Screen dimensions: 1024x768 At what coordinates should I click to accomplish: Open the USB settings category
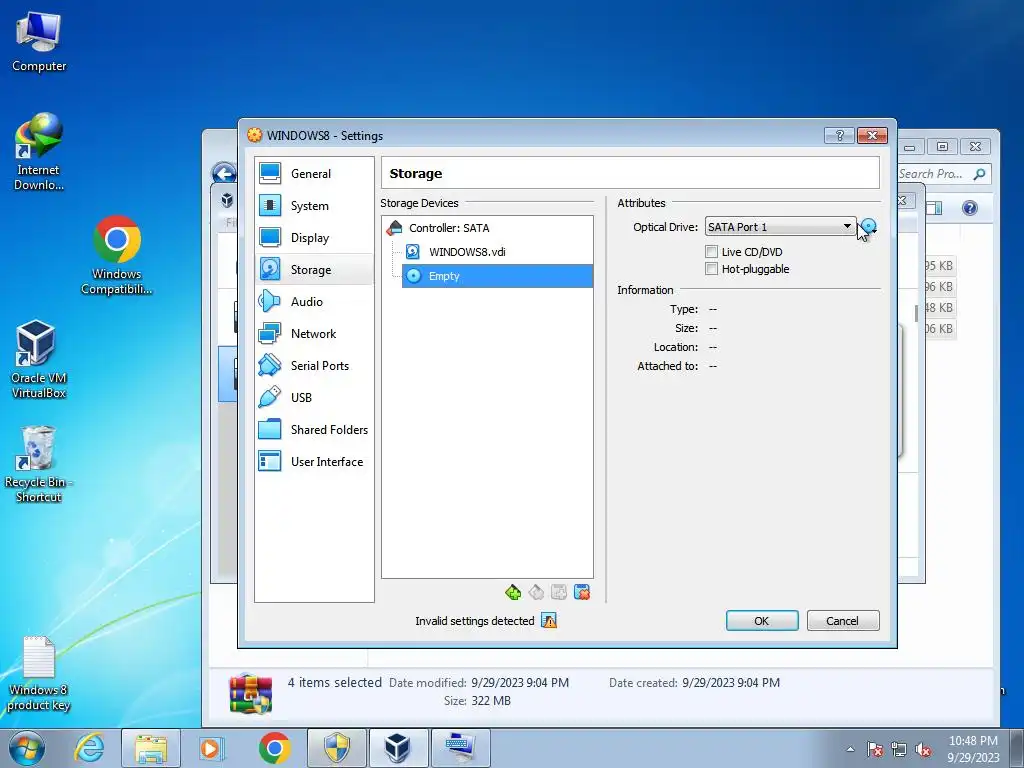[x=313, y=398]
